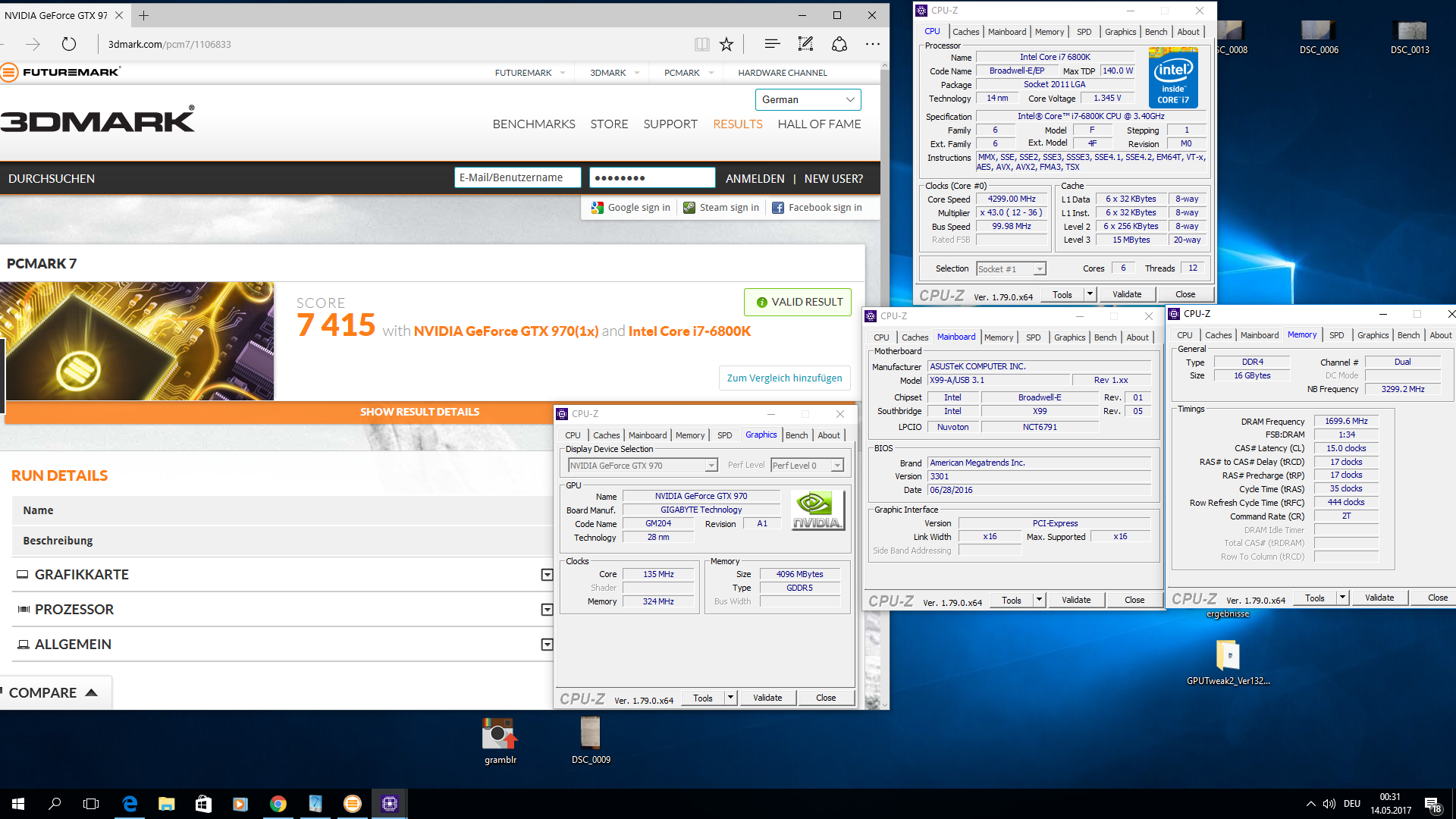Click the Futuremark logo
The height and width of the screenshot is (819, 1456).
coord(61,73)
